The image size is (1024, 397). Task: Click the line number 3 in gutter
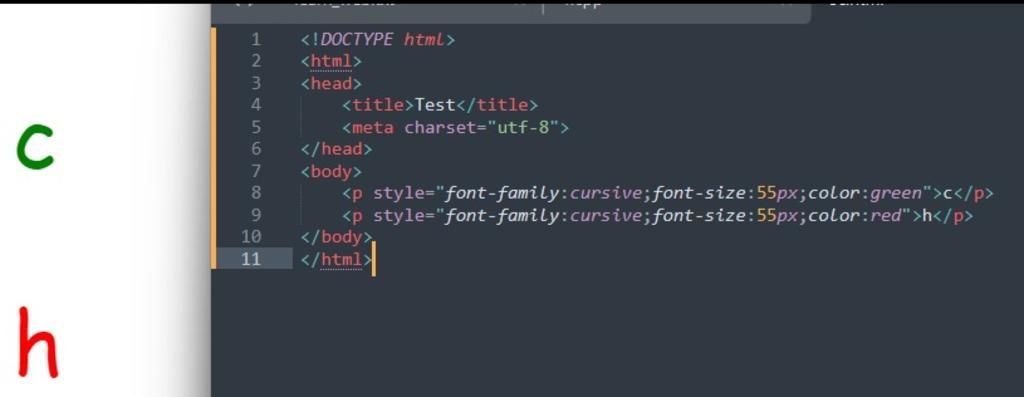point(255,84)
